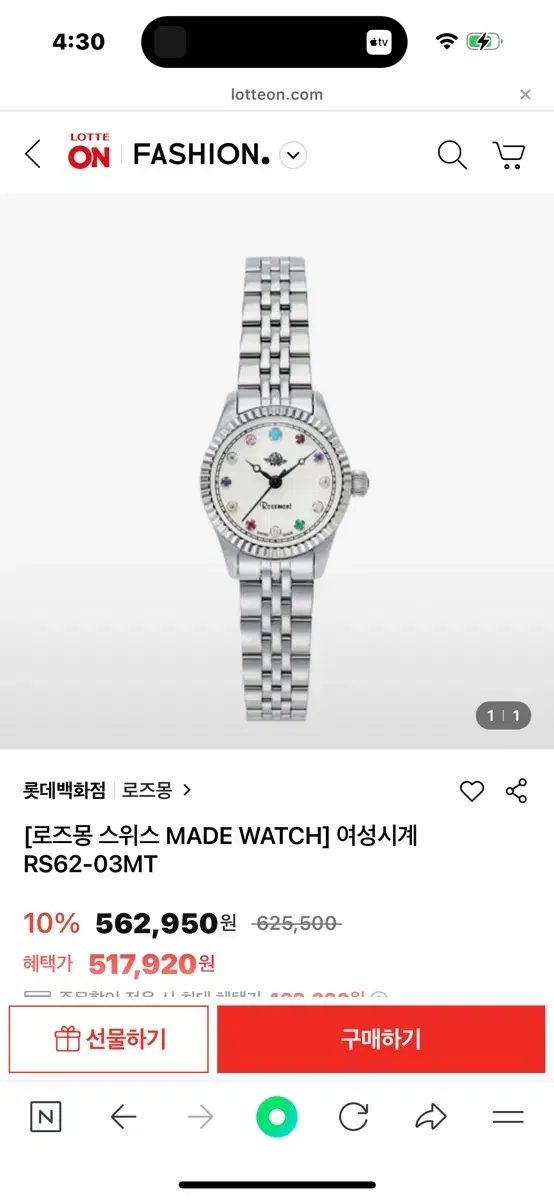Viewport: 554px width, 1200px height.
Task: Open the 롯데백화점 store link
Action: (64, 790)
